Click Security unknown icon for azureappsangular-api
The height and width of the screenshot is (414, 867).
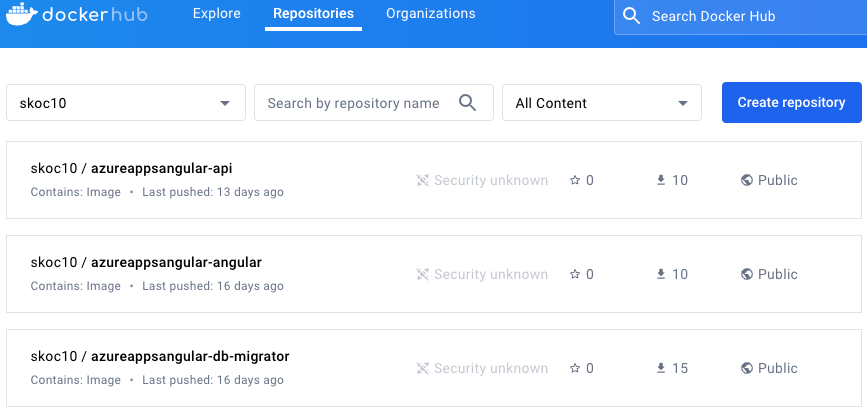tap(423, 181)
